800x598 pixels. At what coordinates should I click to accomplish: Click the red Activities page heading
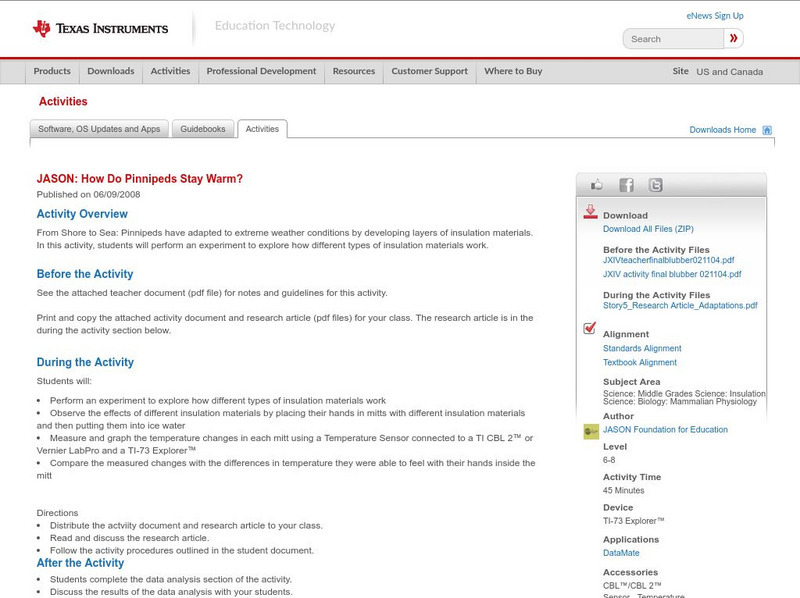tap(63, 102)
